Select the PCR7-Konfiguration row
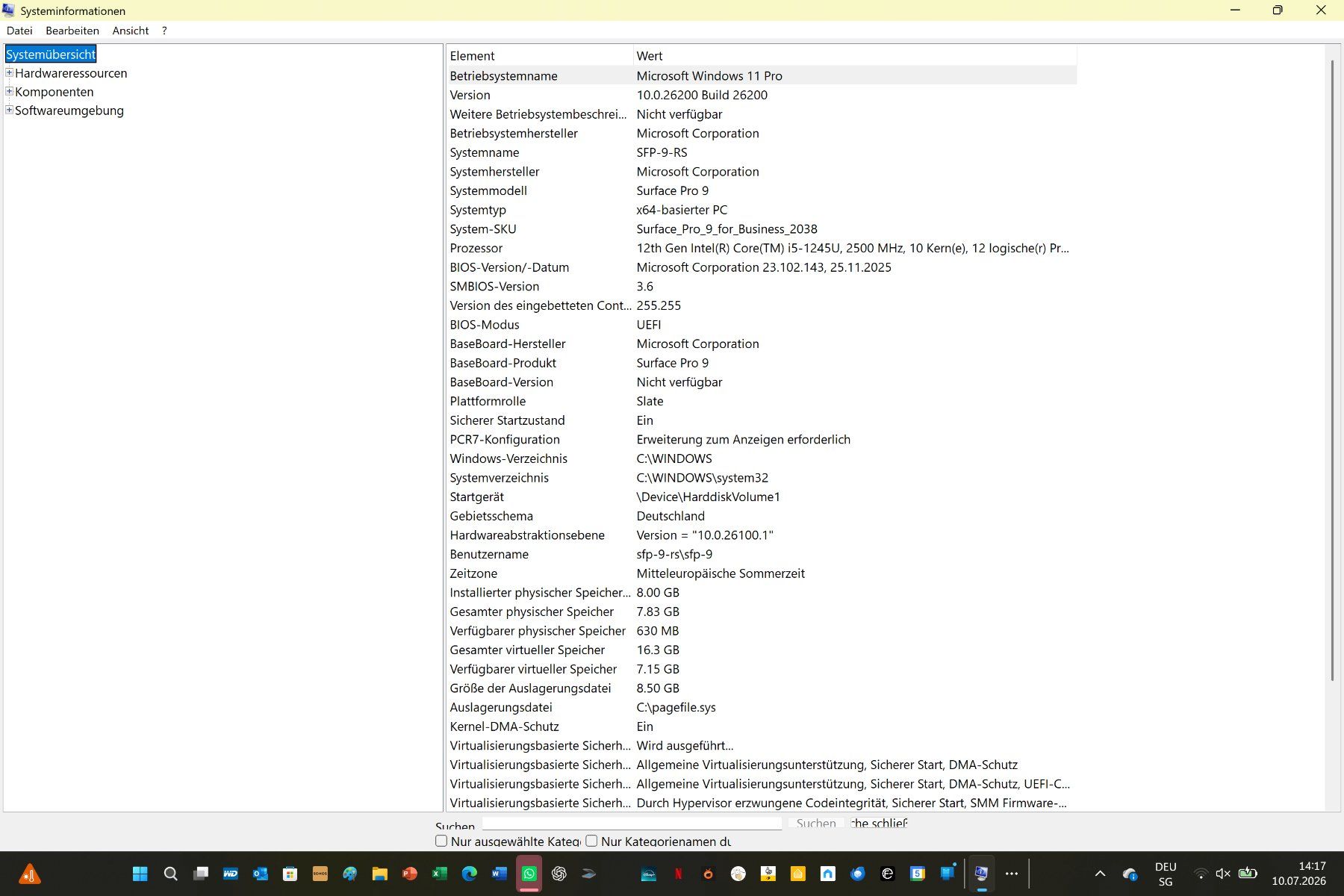The image size is (1344, 896). [762, 440]
